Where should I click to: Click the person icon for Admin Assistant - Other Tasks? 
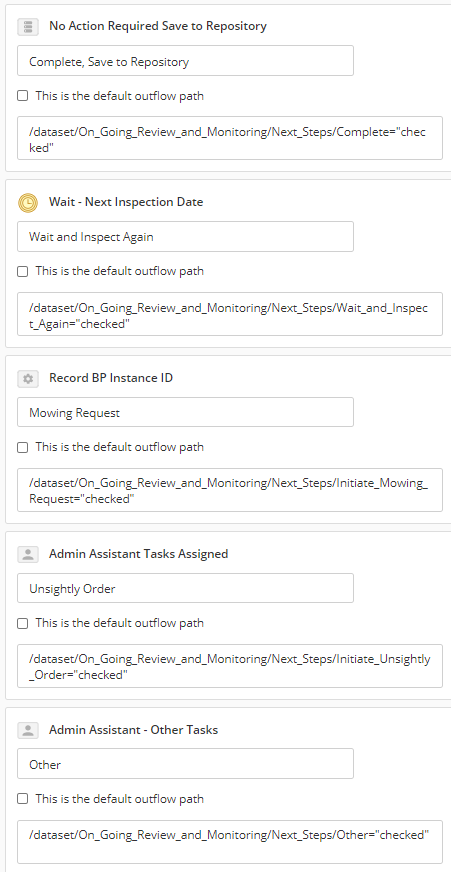click(28, 730)
